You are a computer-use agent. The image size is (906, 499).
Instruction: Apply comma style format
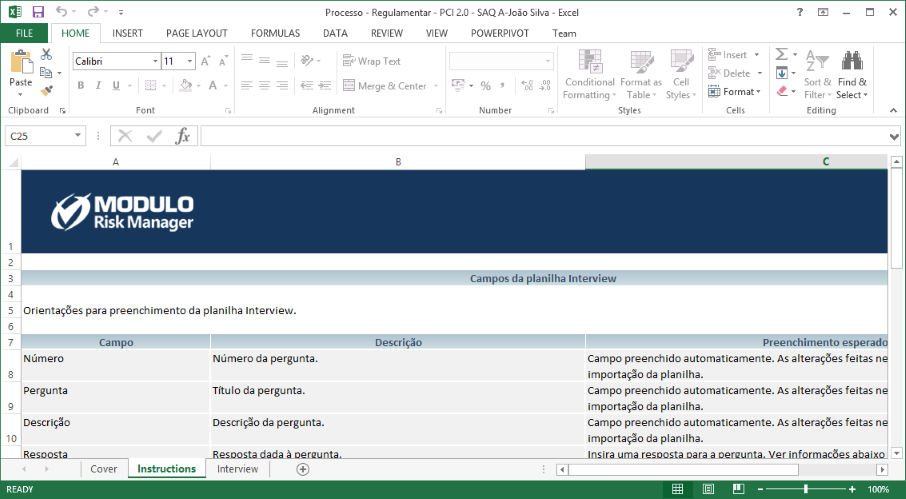(503, 85)
